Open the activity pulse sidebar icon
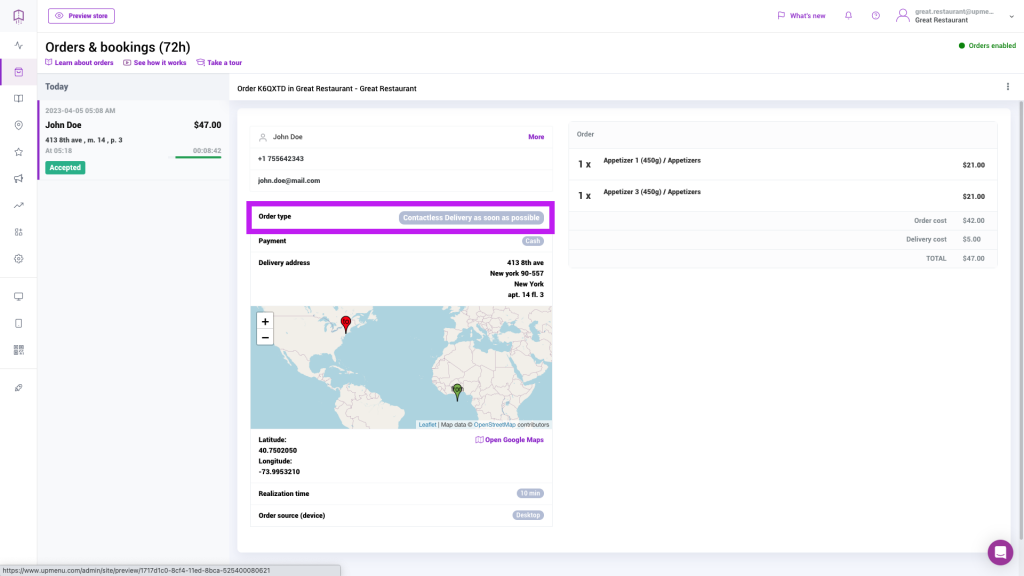This screenshot has width=1024, height=576. (18, 45)
